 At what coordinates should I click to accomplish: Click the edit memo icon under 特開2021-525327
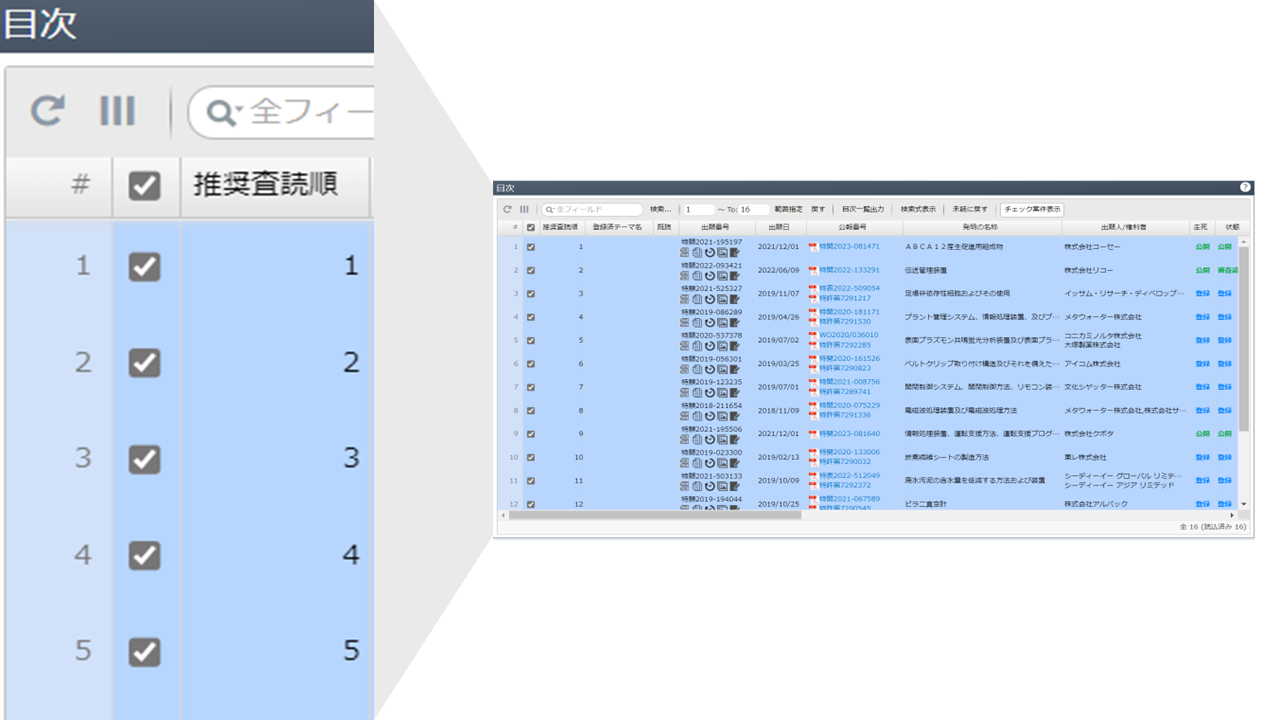point(735,299)
